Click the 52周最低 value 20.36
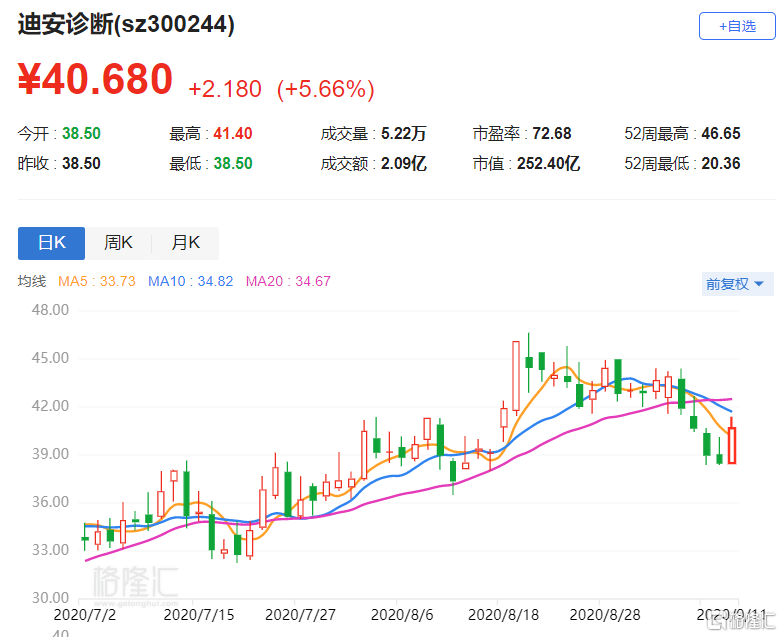 pyautogui.click(x=721, y=163)
